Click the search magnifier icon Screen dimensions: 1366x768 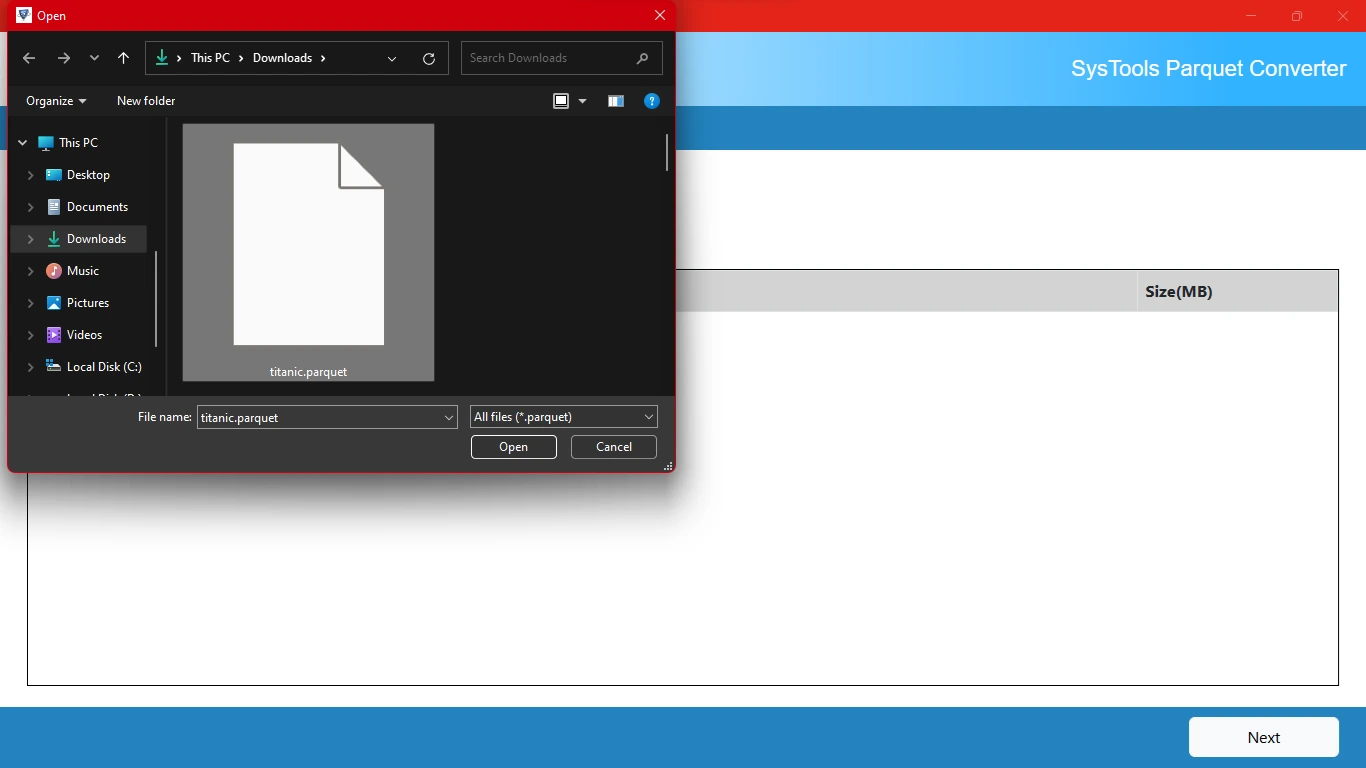click(x=642, y=58)
